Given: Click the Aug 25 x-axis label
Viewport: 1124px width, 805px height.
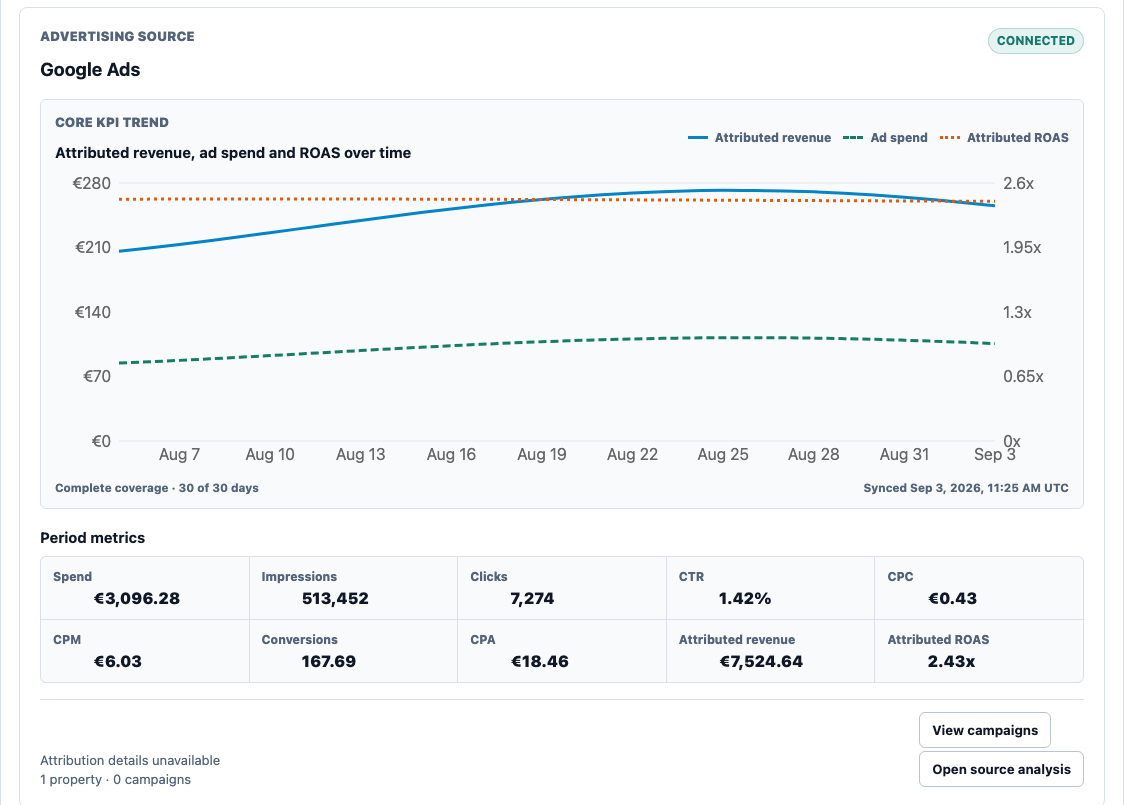Looking at the screenshot, I should (x=723, y=454).
